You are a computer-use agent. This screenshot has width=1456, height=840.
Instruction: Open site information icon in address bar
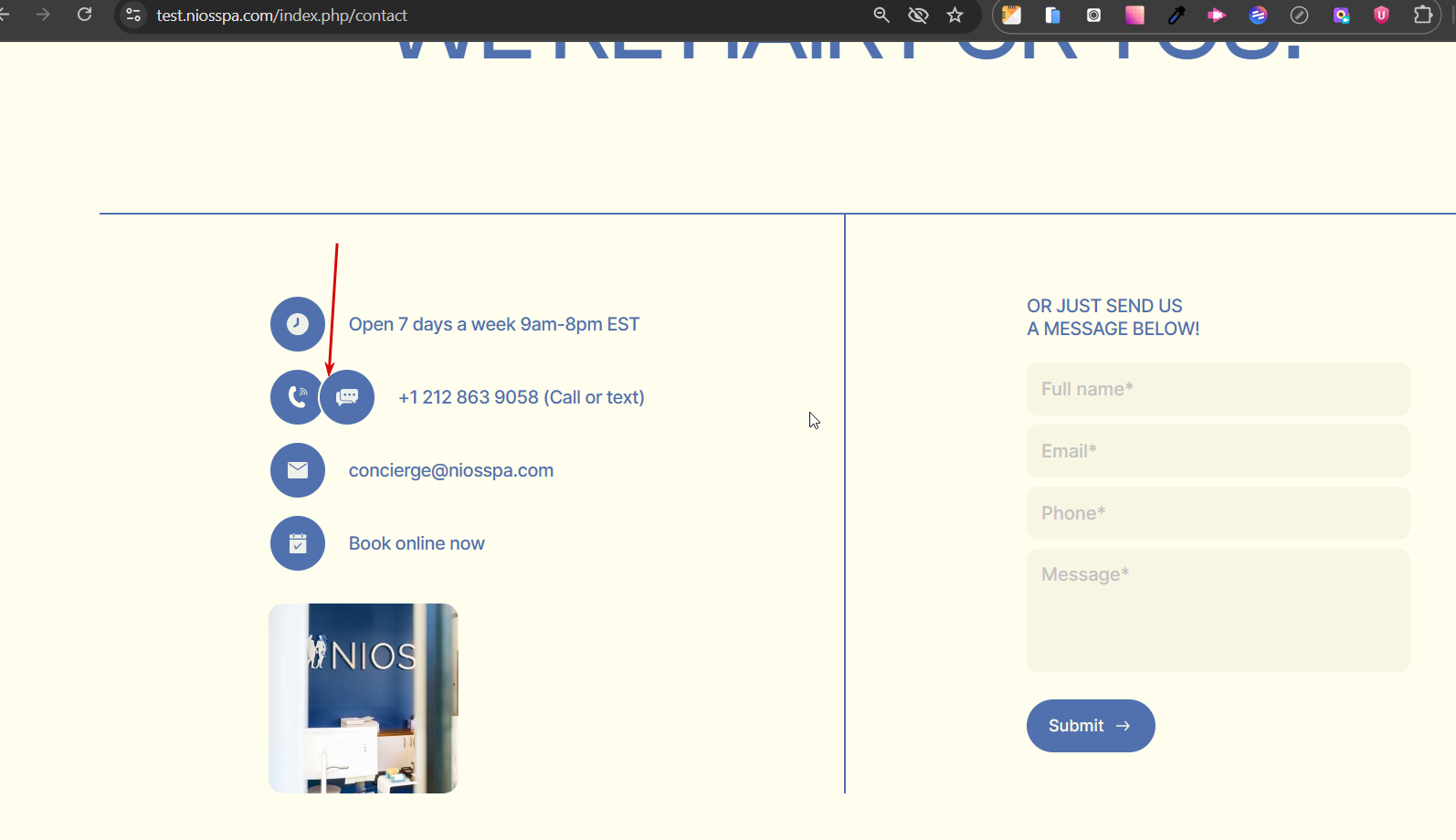pyautogui.click(x=133, y=15)
